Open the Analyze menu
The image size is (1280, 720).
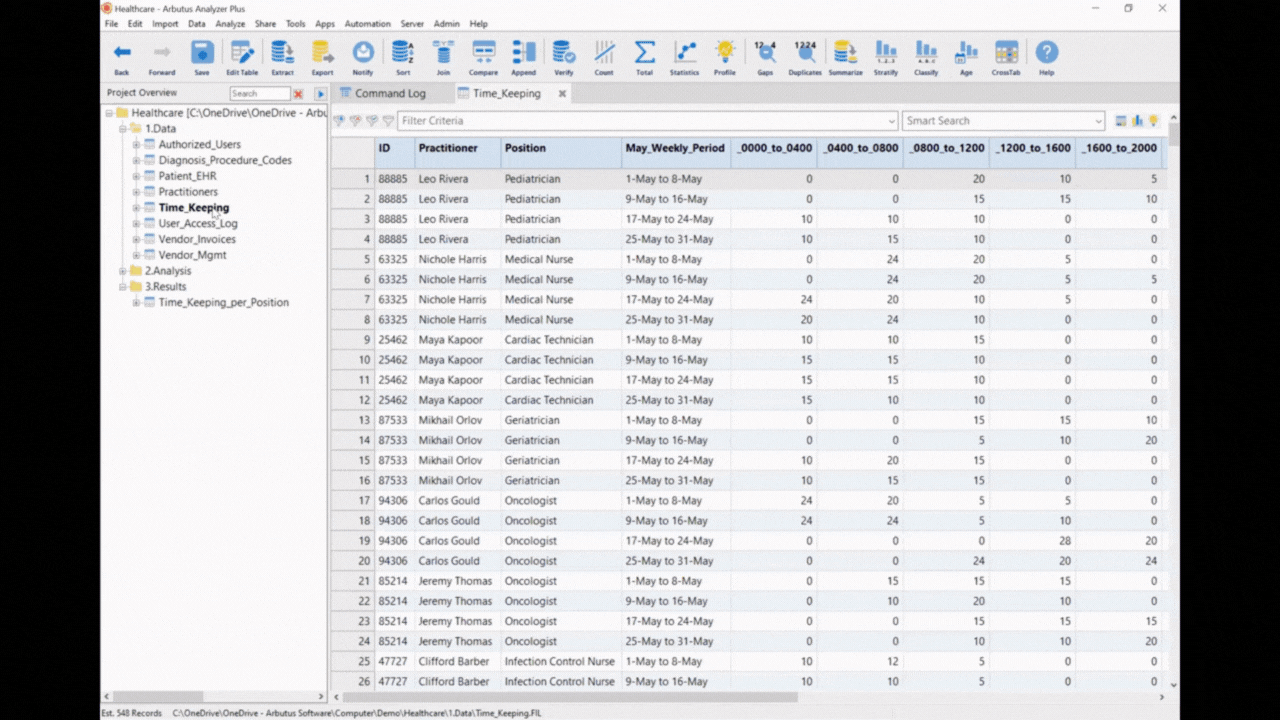coord(230,24)
